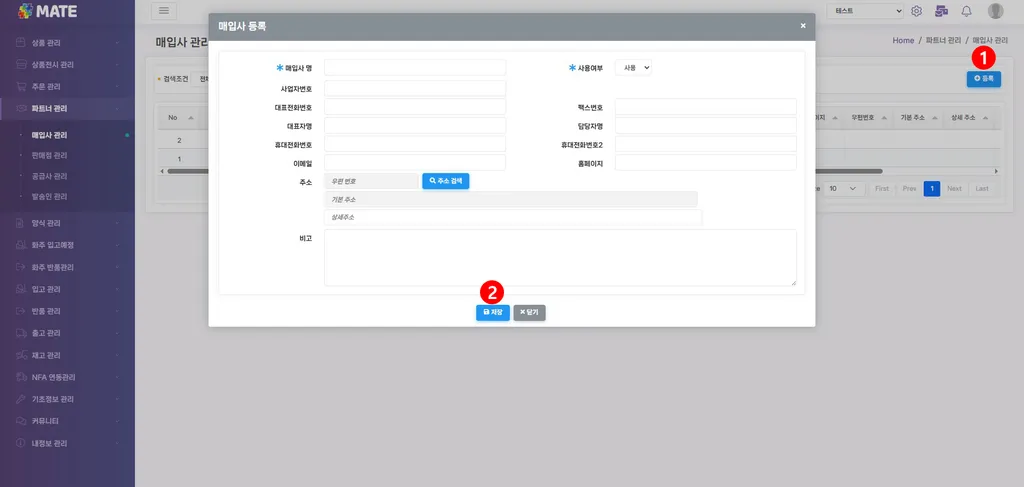Open the notification bell icon
The height and width of the screenshot is (487, 1024).
967,11
